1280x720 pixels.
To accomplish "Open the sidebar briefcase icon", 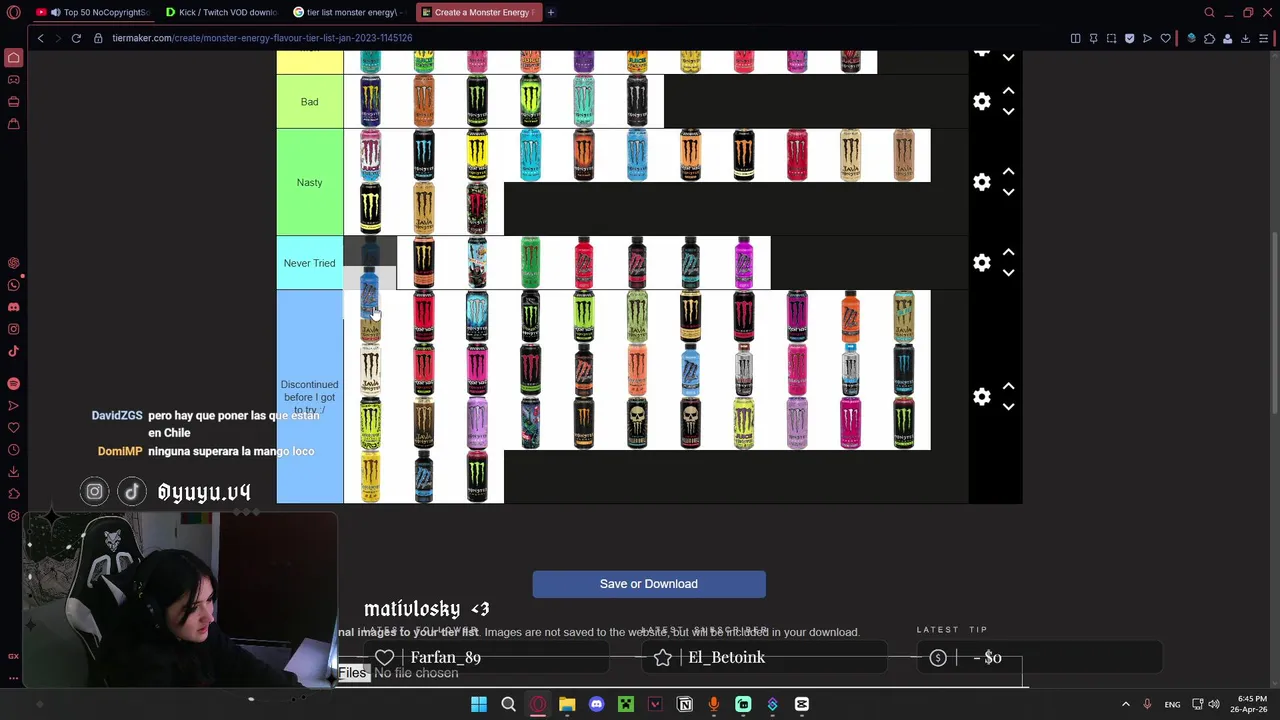I will (13, 101).
